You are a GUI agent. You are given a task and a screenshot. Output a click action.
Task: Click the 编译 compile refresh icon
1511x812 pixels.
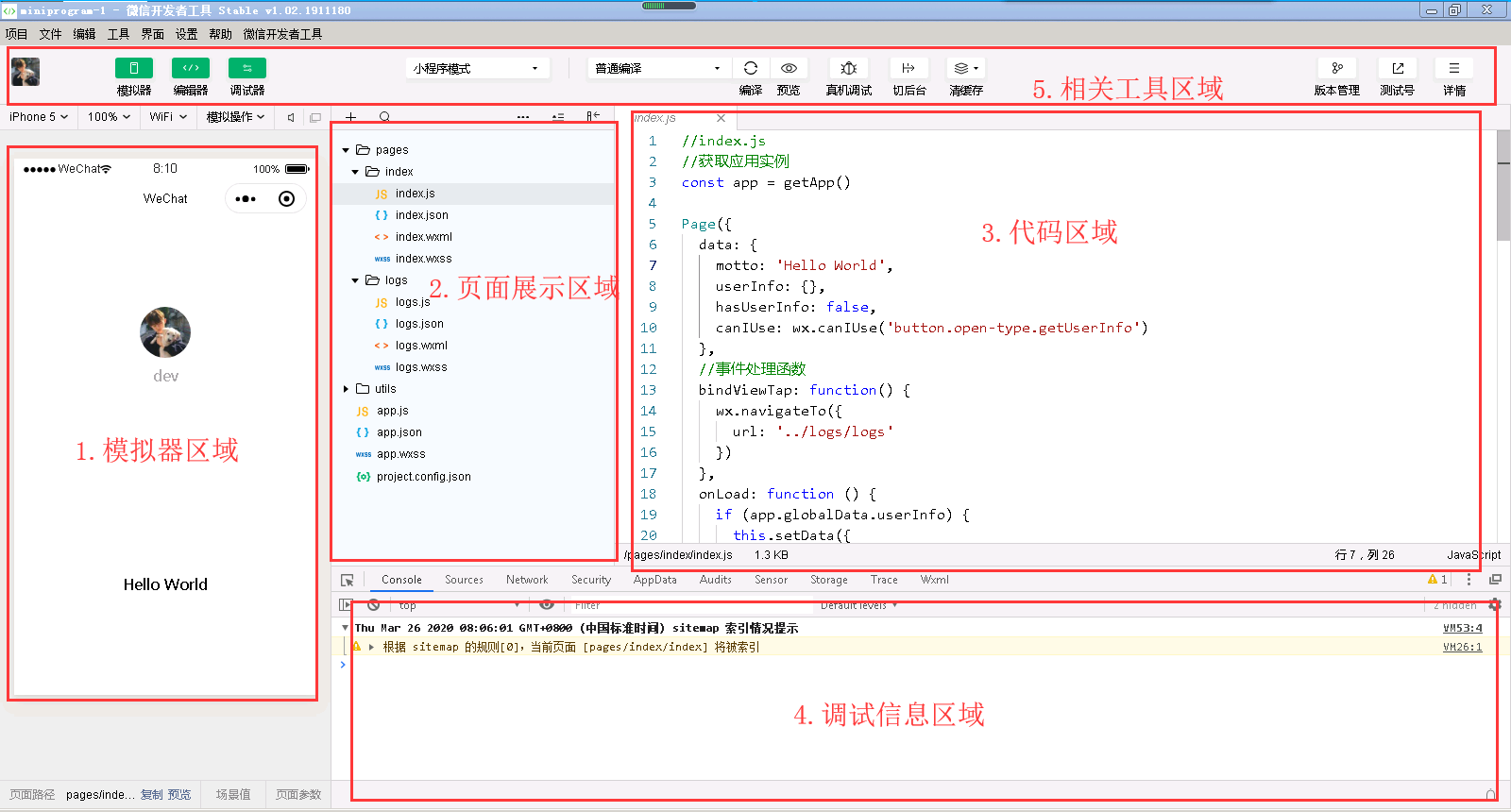[751, 68]
